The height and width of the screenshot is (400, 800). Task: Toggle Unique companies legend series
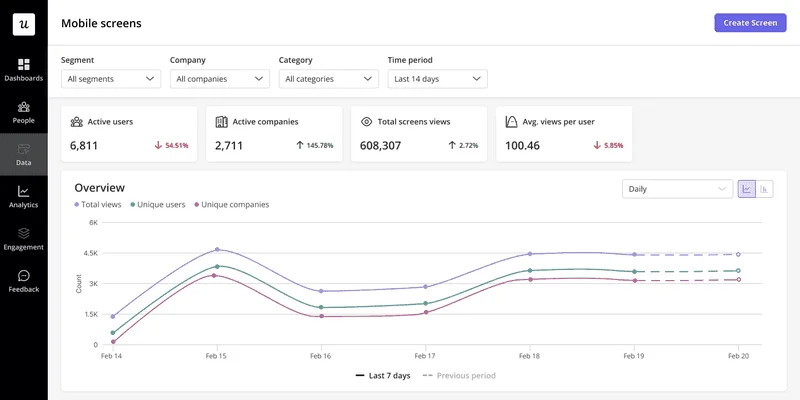[232, 205]
